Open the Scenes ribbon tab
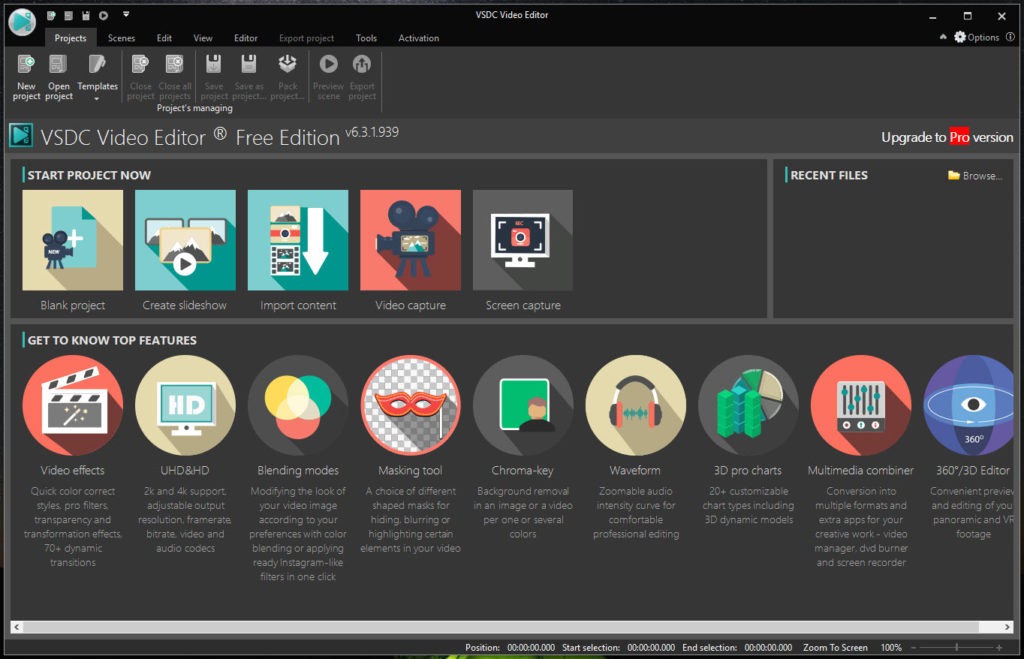 pos(121,38)
